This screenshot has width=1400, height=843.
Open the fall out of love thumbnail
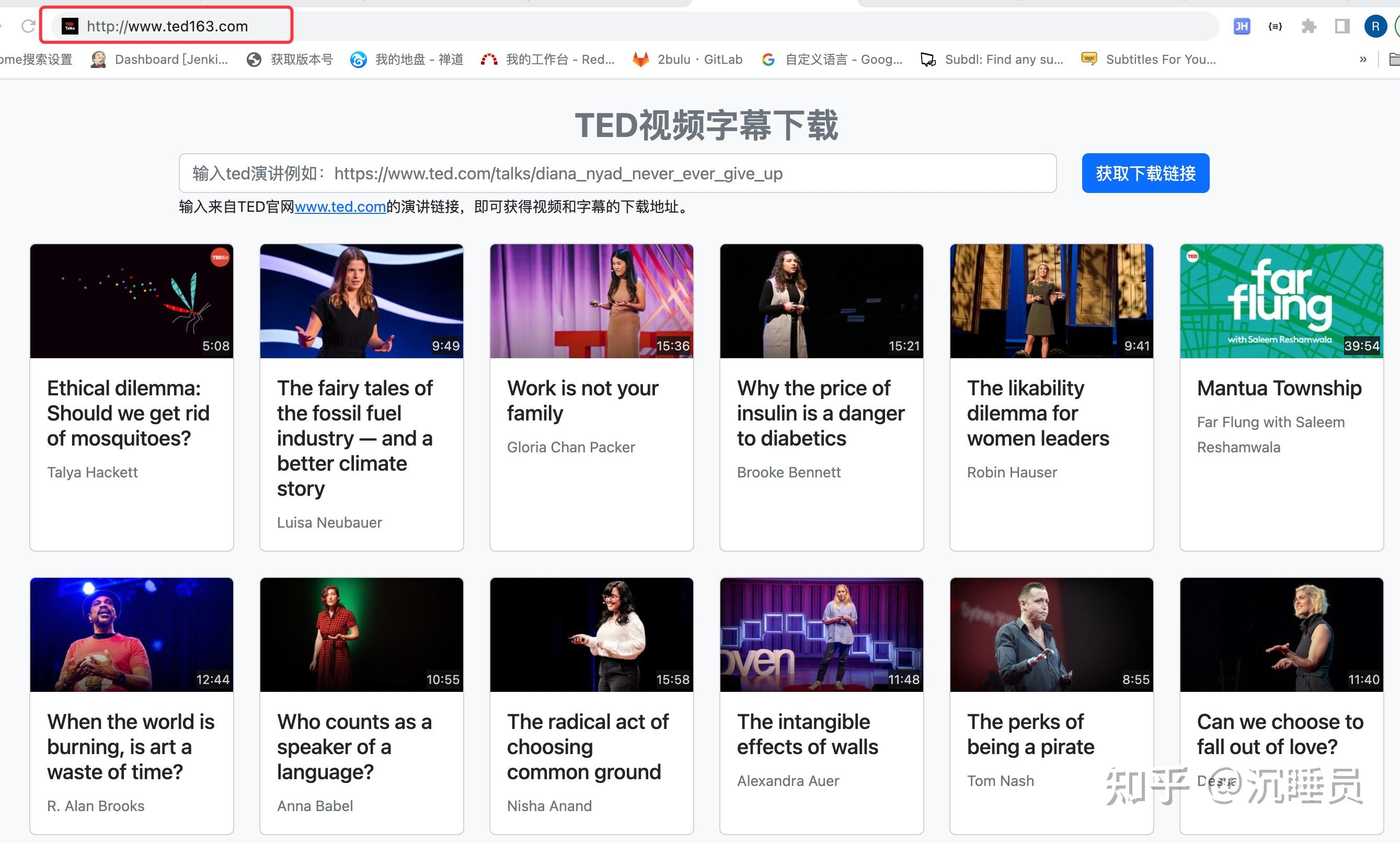click(x=1281, y=634)
